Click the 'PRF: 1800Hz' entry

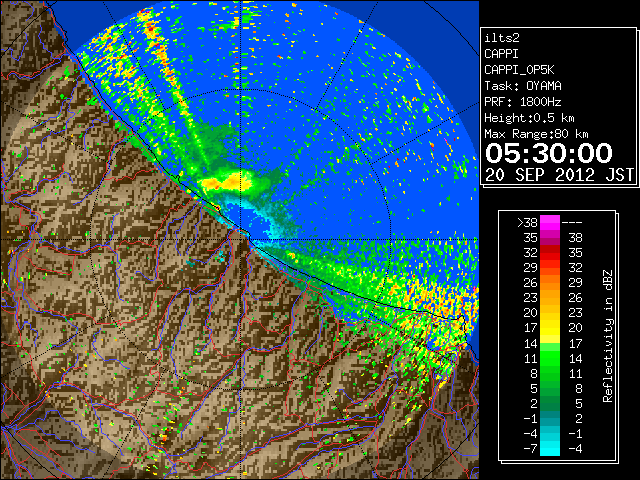522,102
